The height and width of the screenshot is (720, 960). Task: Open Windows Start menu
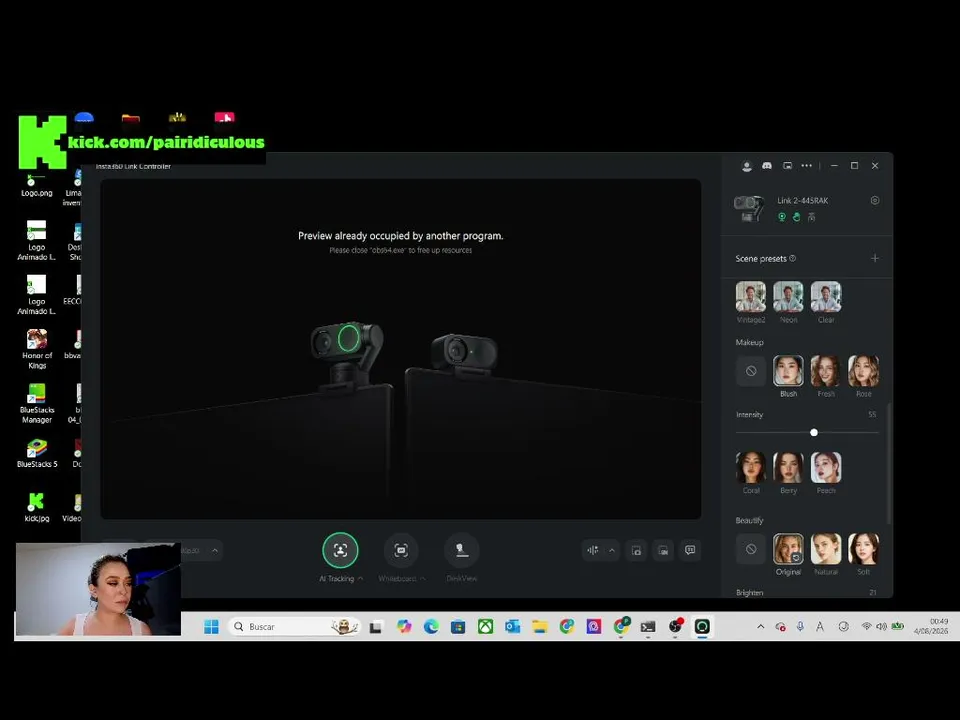(211, 626)
